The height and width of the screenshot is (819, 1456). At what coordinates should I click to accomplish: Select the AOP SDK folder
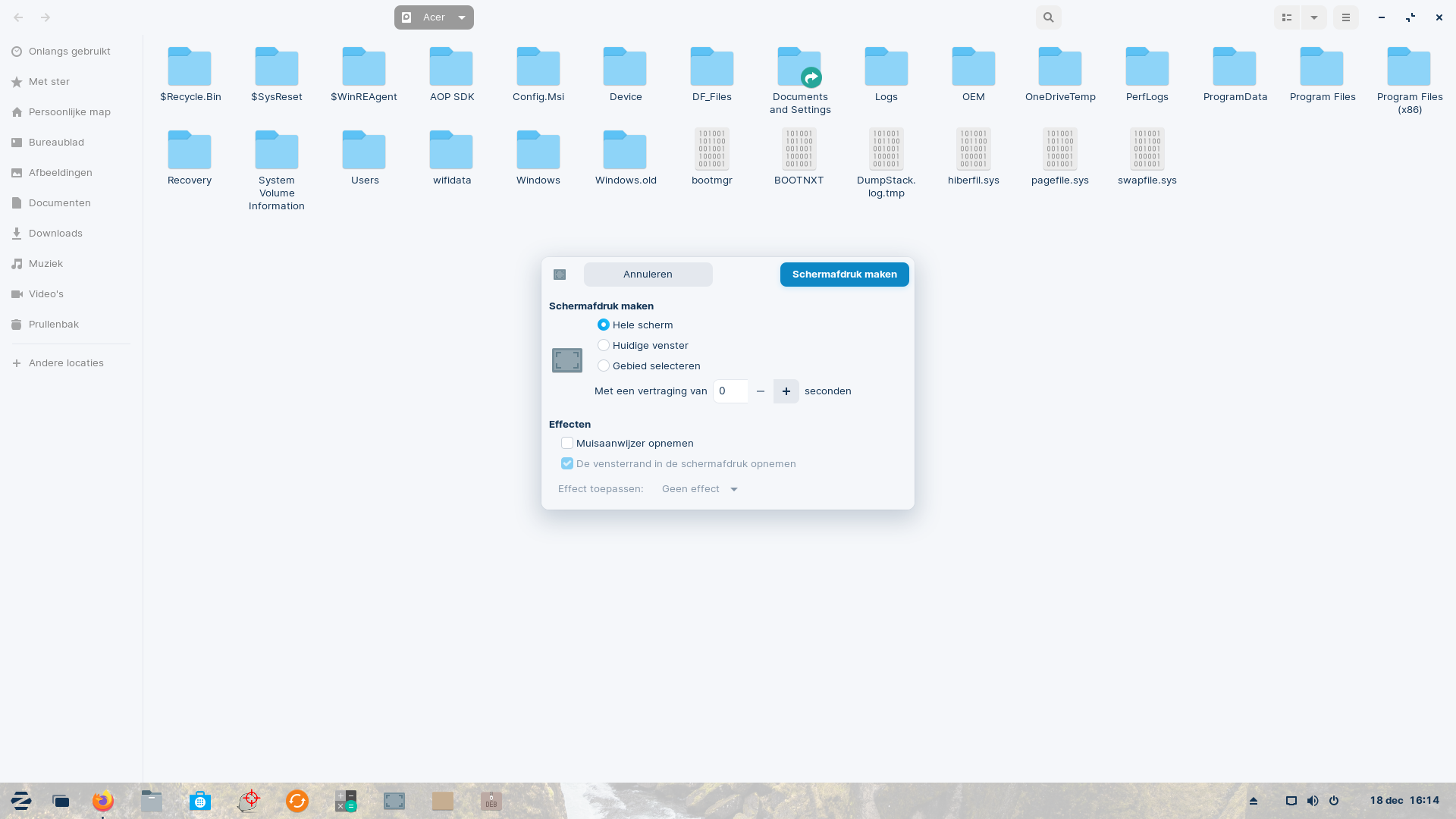[451, 74]
